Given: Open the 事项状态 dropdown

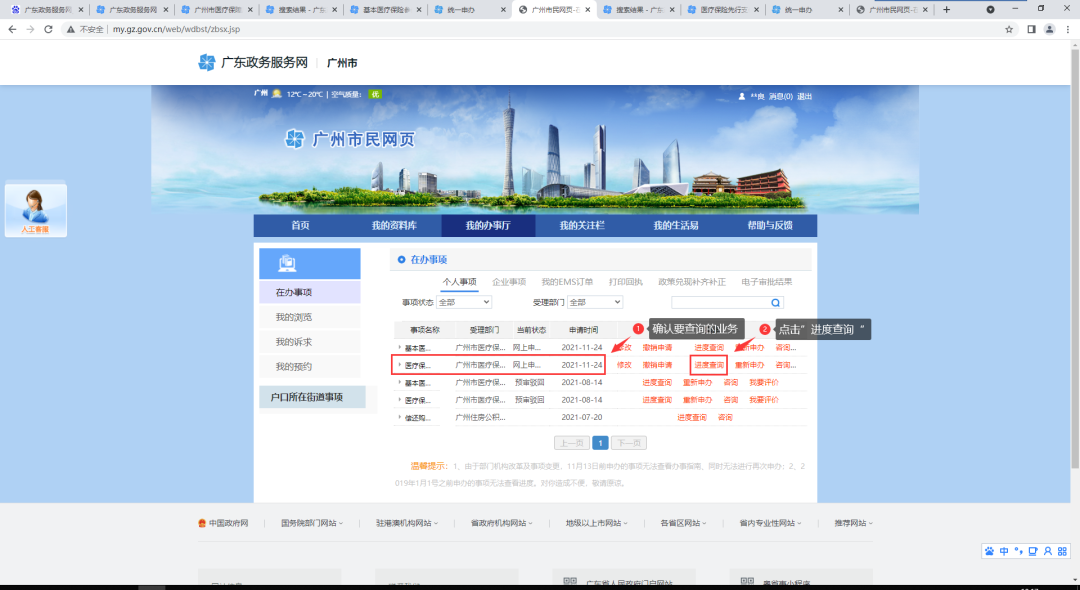Looking at the screenshot, I should (x=464, y=302).
